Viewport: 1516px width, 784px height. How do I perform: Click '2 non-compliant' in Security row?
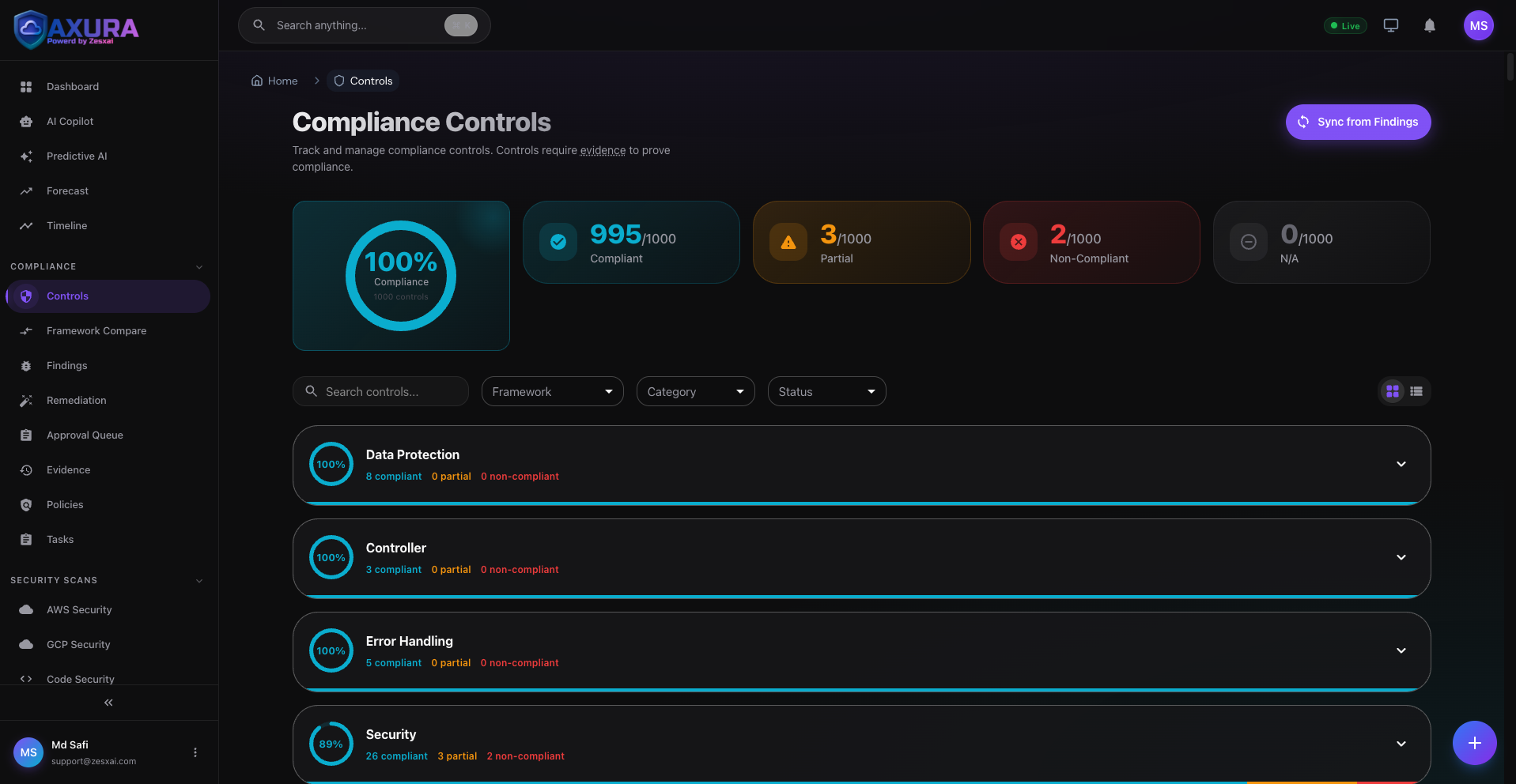526,756
